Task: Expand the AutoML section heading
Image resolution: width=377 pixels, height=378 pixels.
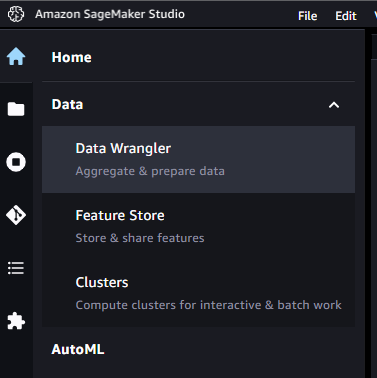Action: click(x=78, y=349)
